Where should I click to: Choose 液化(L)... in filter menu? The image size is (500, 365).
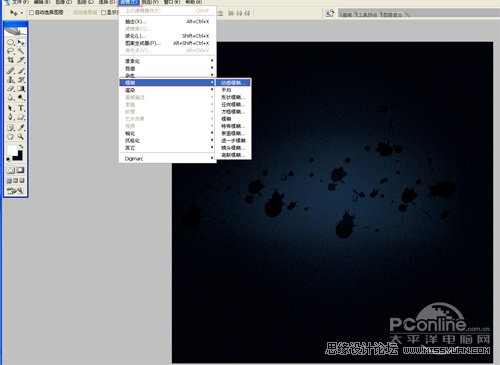(x=168, y=36)
